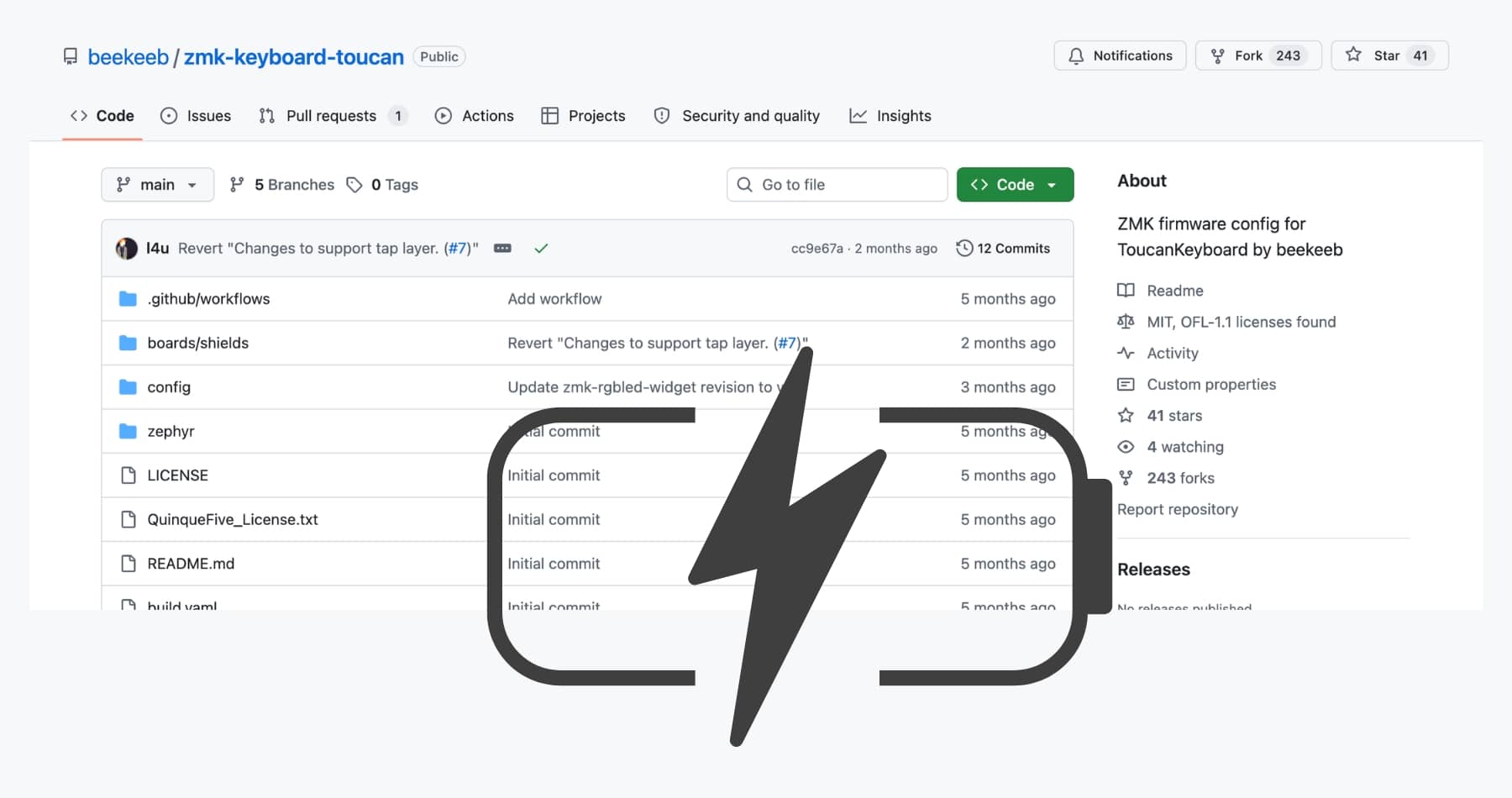
Task: Open the boards/shields row Revert commit message
Action: click(x=657, y=343)
